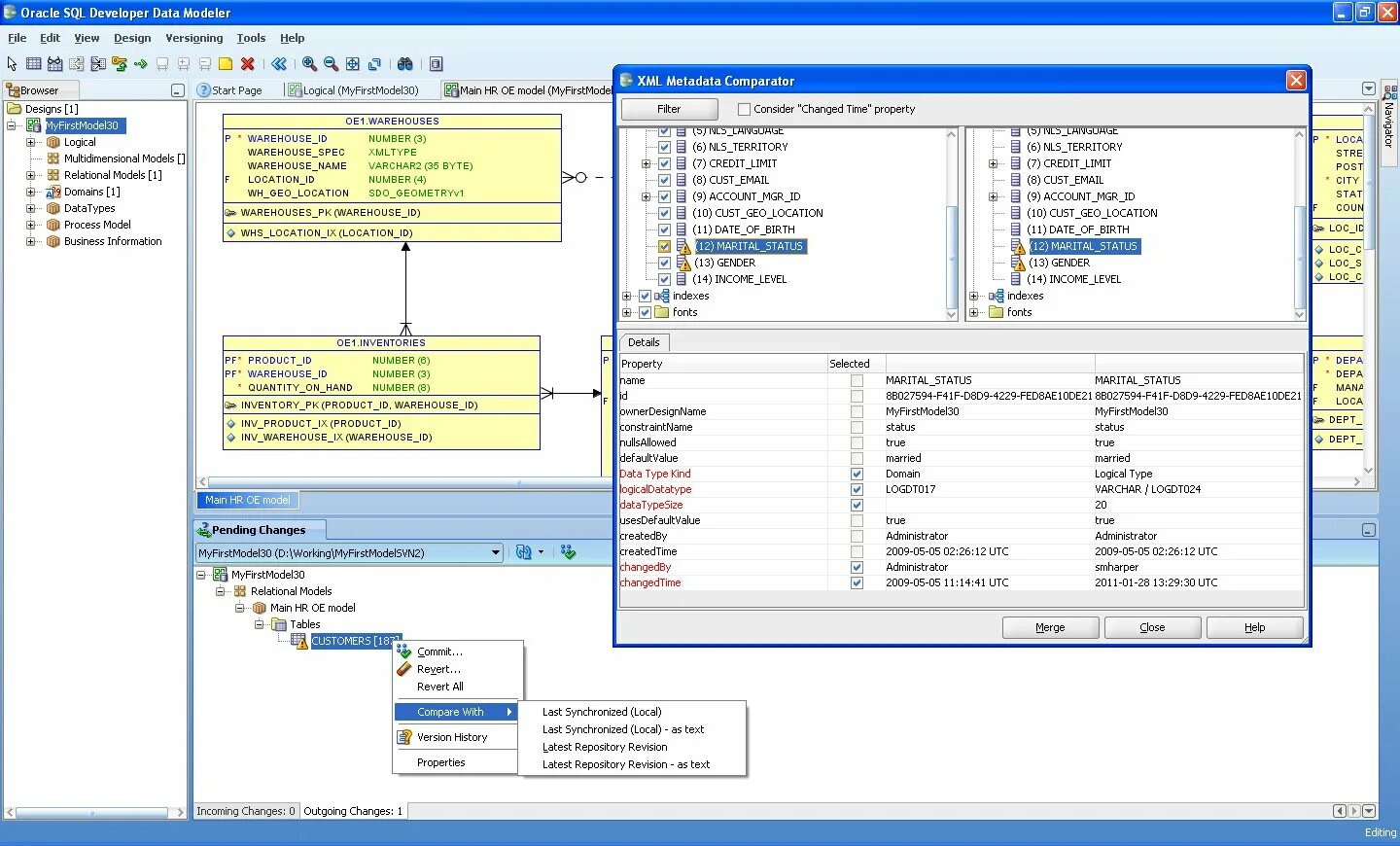
Task: Enable the Consider "Changed Time" property checkbox
Action: pos(745,109)
